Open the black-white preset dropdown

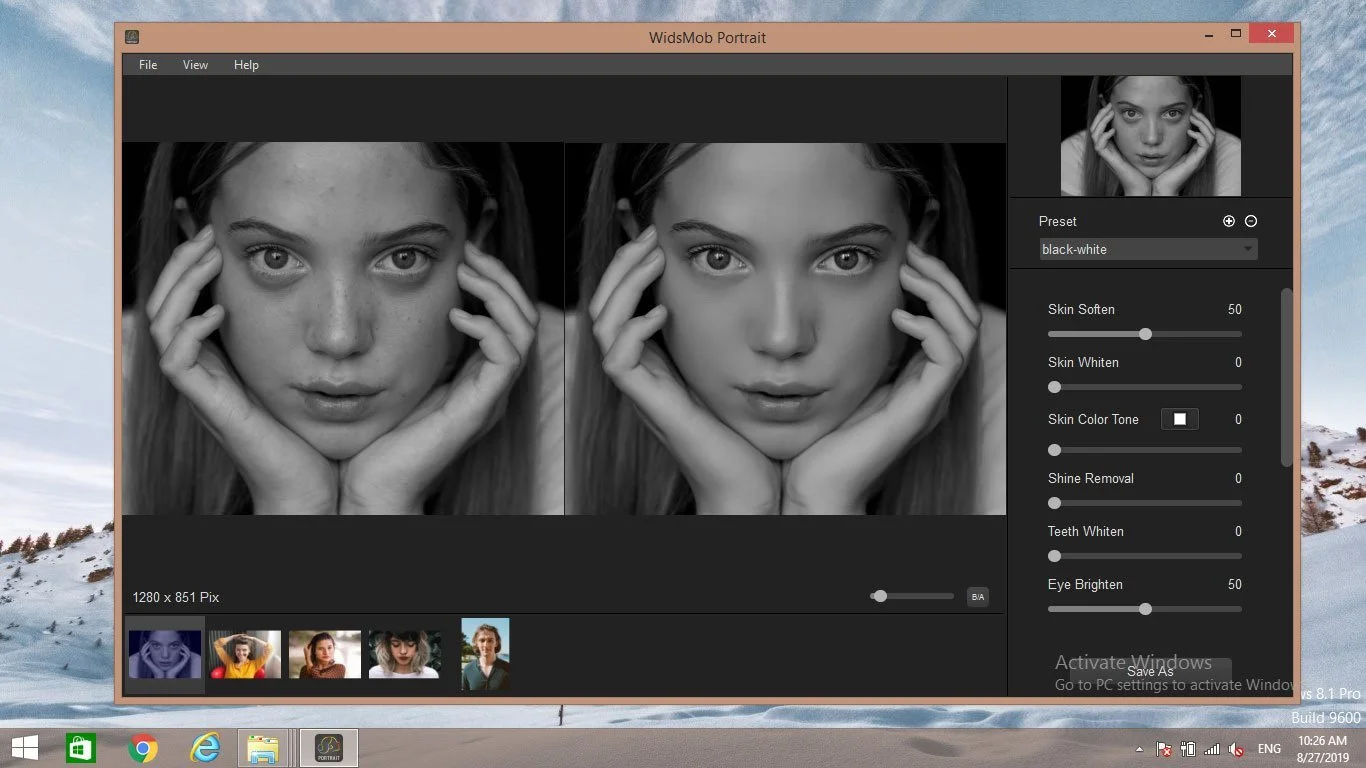pyautogui.click(x=1147, y=249)
